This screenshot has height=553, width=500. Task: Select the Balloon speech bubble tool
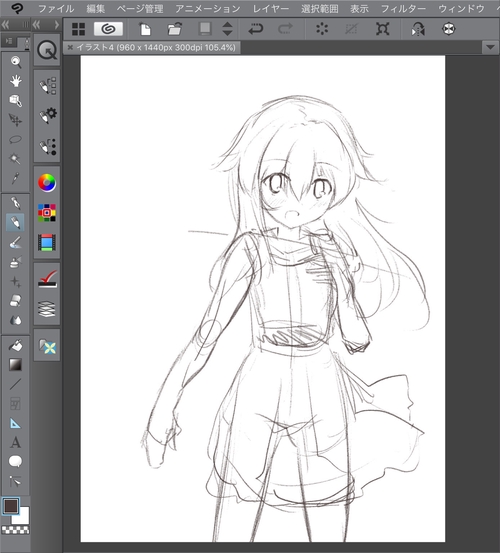tap(15, 461)
